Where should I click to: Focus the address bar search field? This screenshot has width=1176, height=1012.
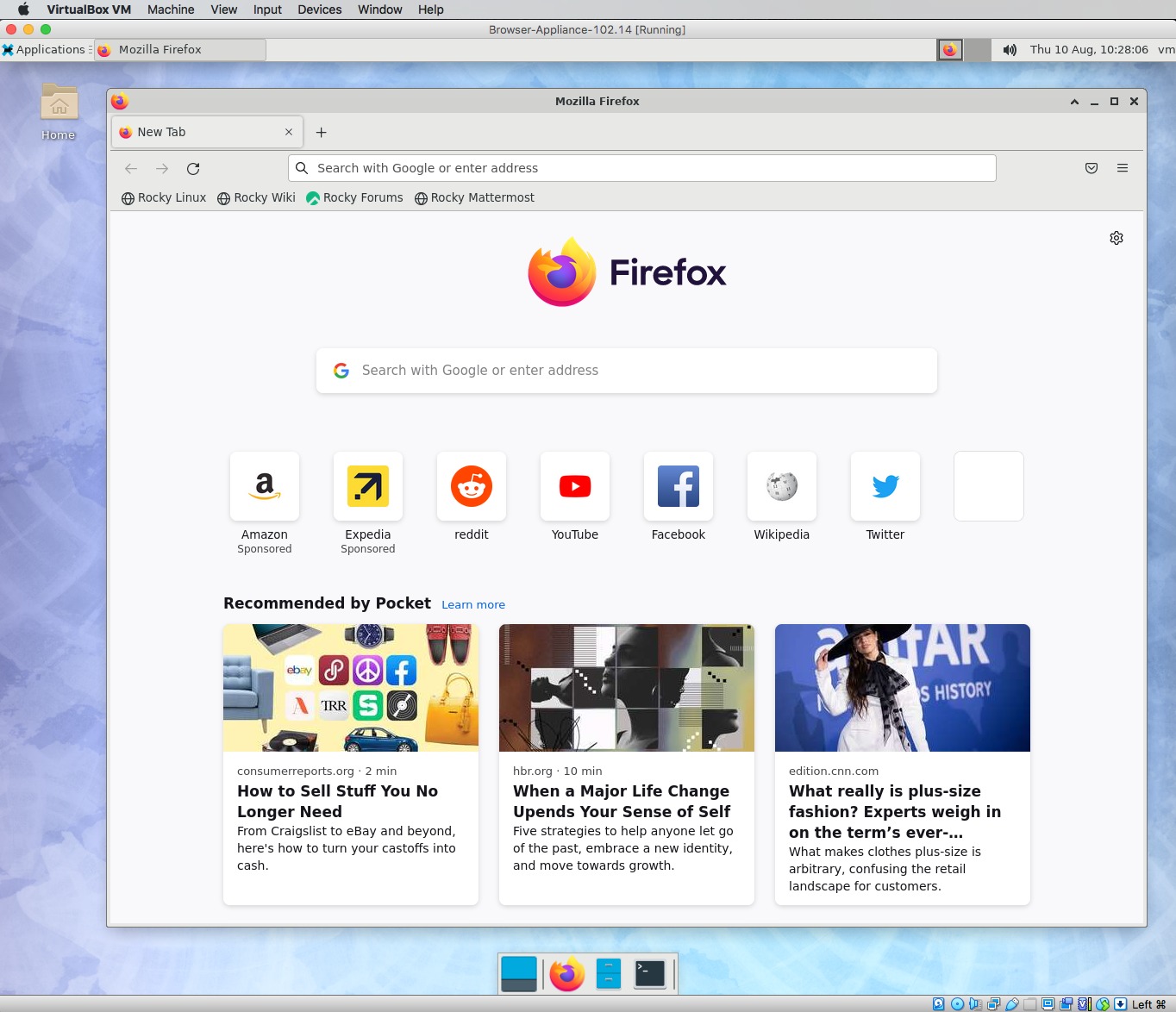[642, 168]
